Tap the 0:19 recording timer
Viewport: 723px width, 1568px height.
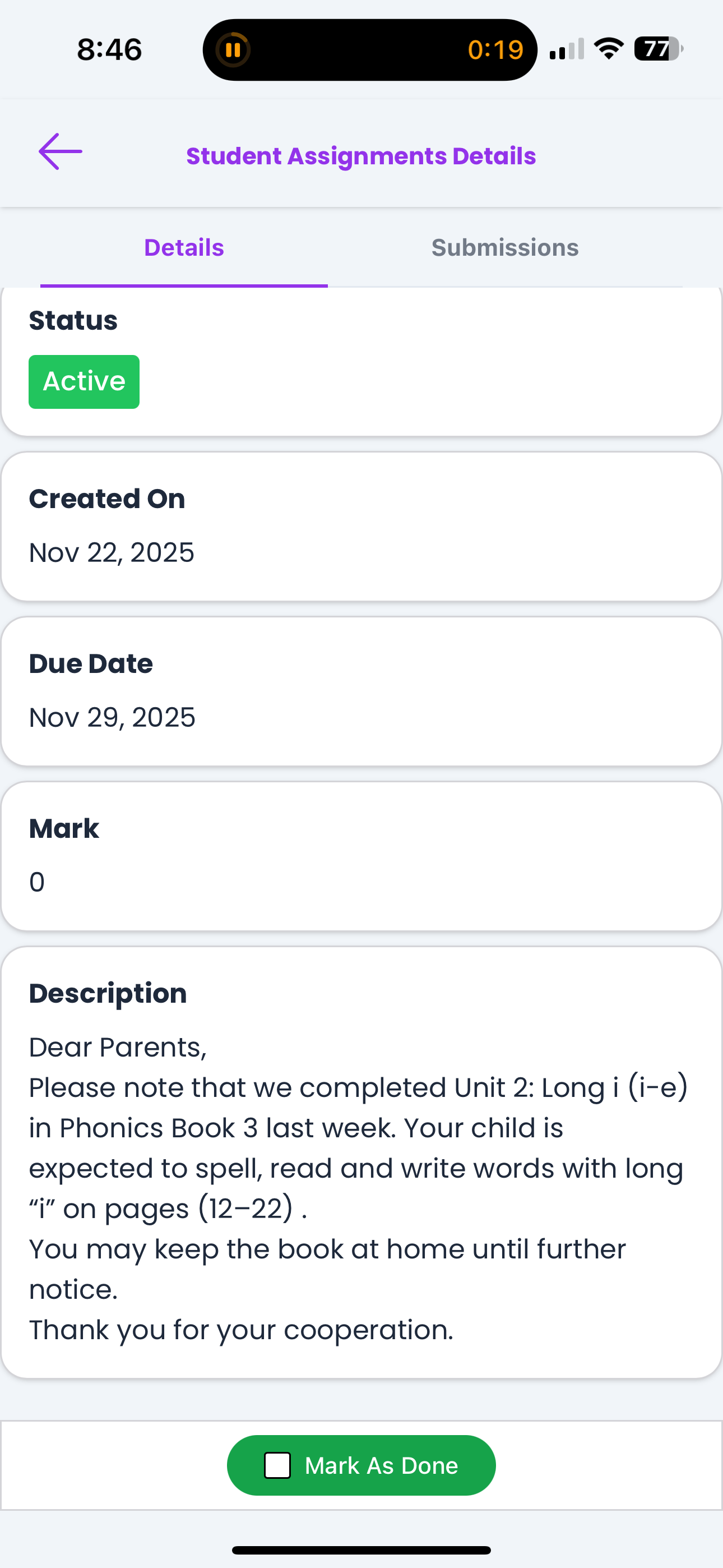(x=495, y=50)
